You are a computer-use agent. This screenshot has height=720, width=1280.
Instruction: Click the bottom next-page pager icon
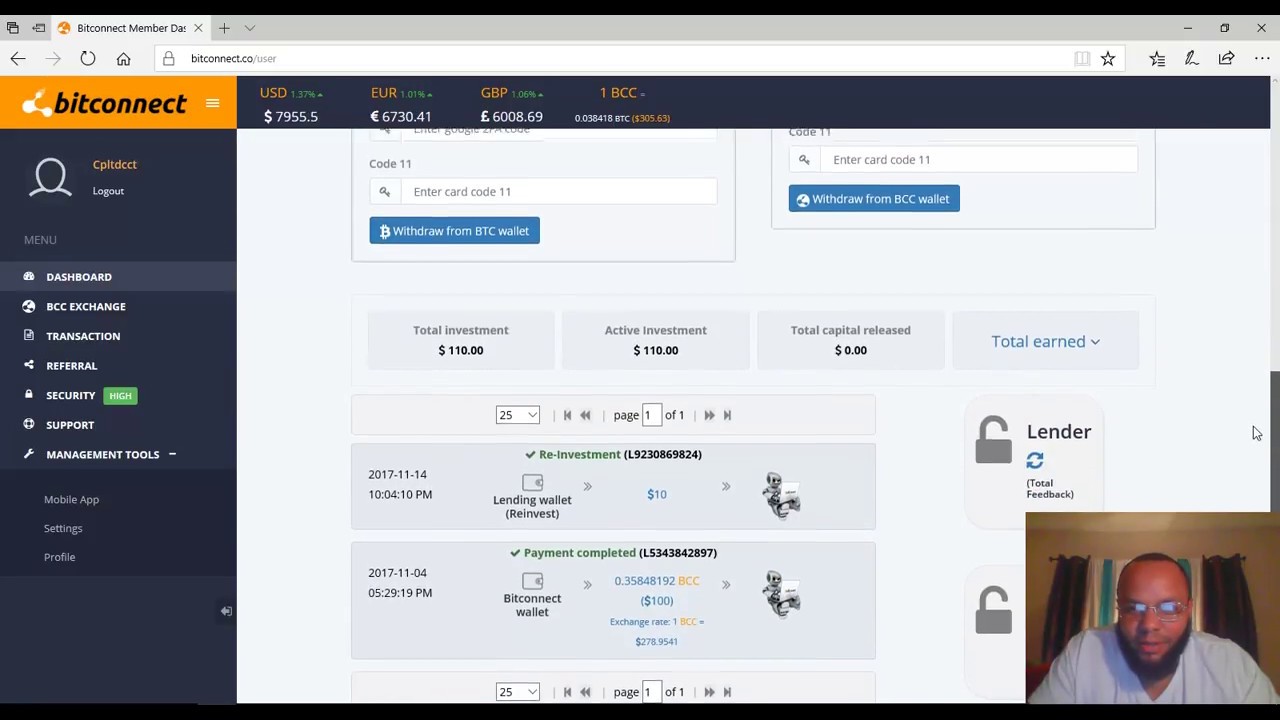coord(709,692)
